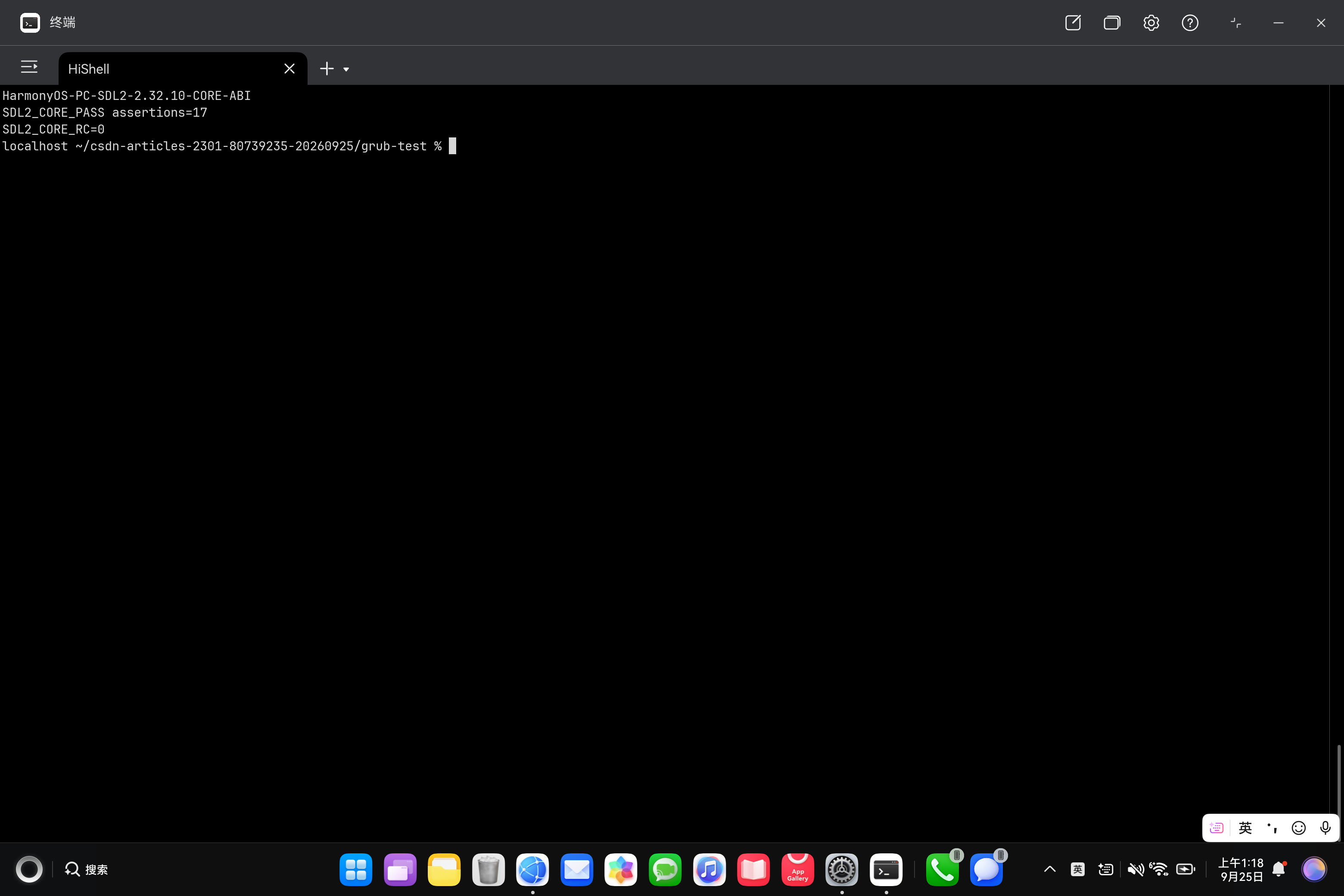Open the emoji smiley in IME toolbar
Image resolution: width=1344 pixels, height=896 pixels.
1298,828
